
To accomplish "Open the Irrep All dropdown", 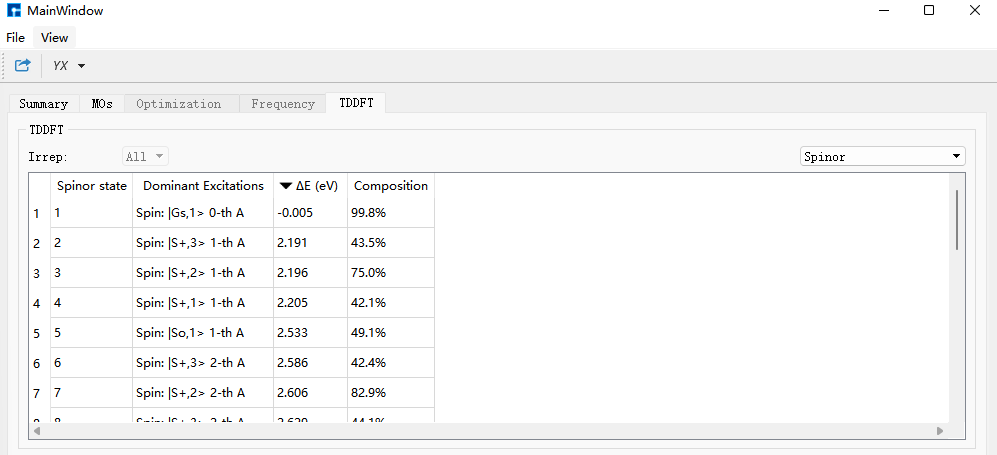I will 146,156.
